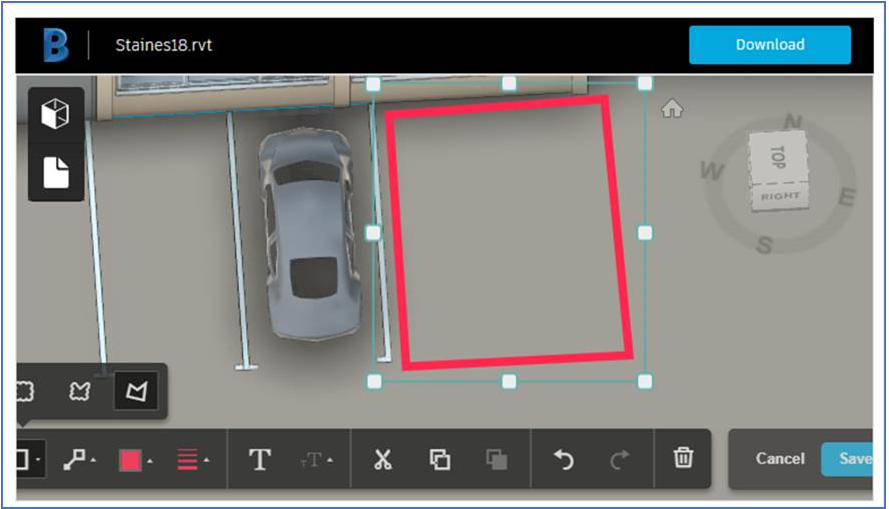Image resolution: width=889 pixels, height=509 pixels.
Task: Select the partially hidden cloud shape tool
Action: (x=24, y=391)
